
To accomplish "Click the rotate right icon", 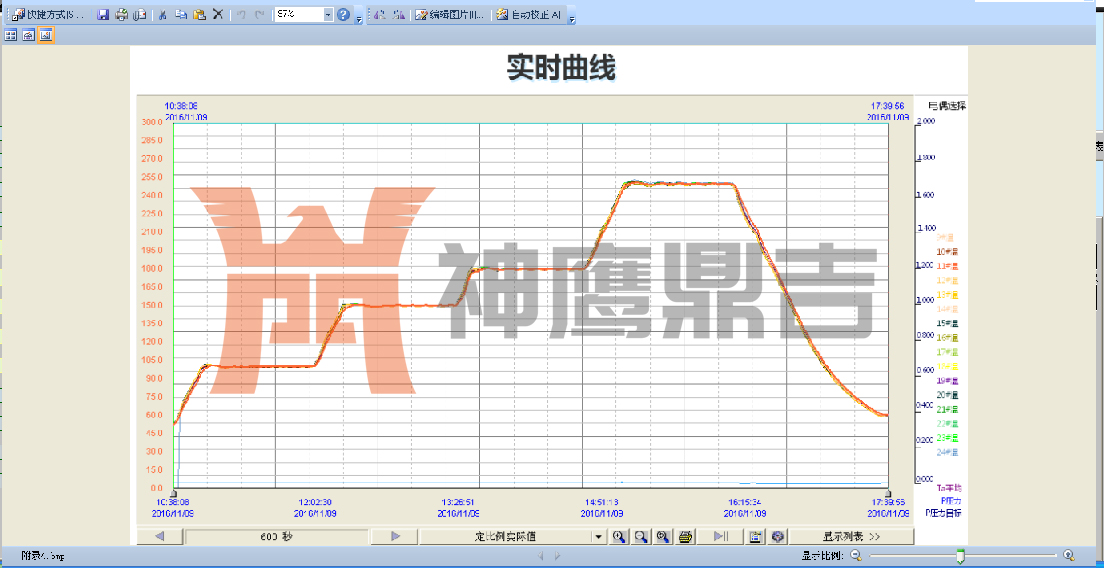I will click(399, 14).
